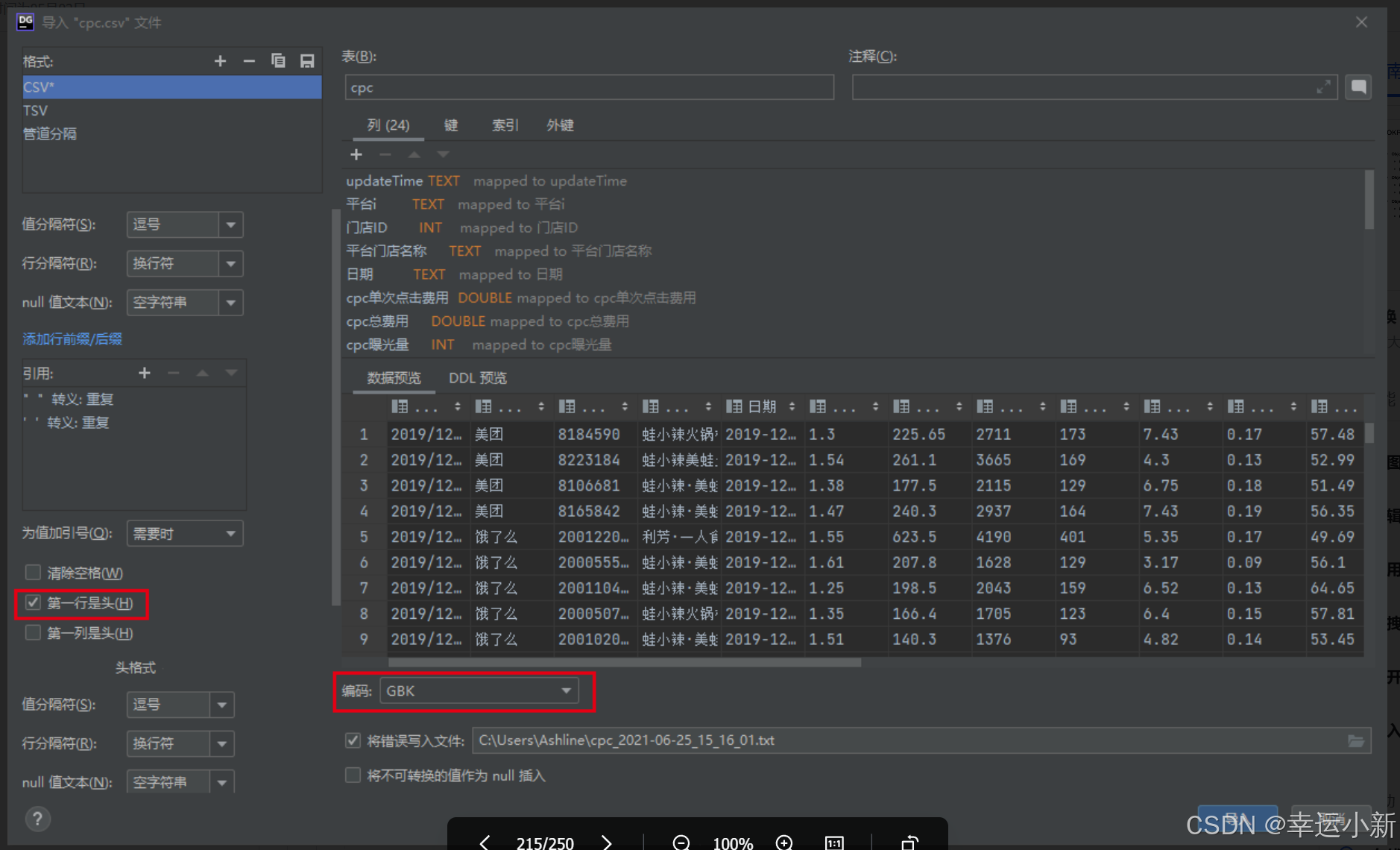
Task: Select cpc曝光量 INT column mapping
Action: (x=854, y=344)
